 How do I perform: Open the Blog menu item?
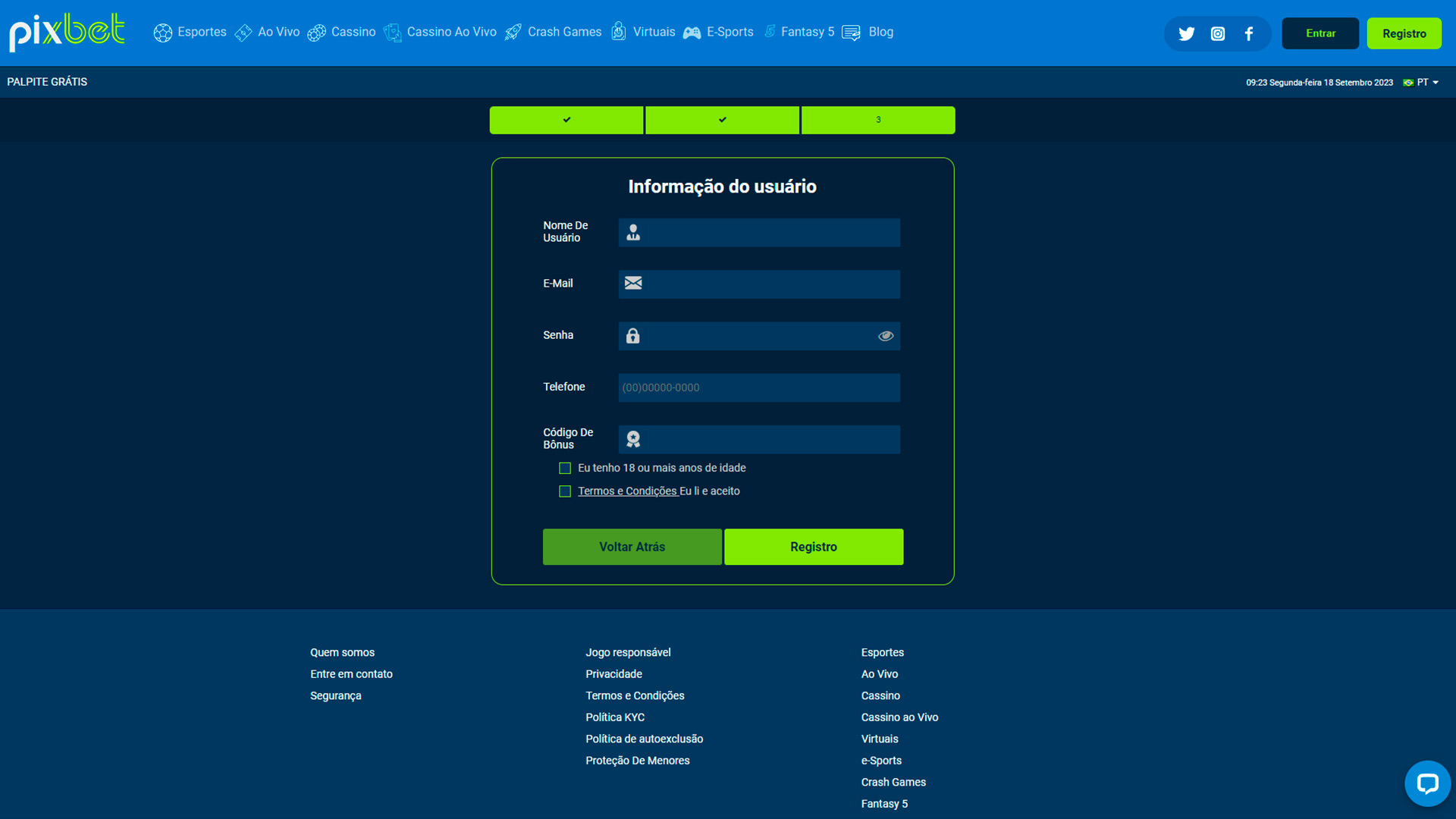click(880, 32)
